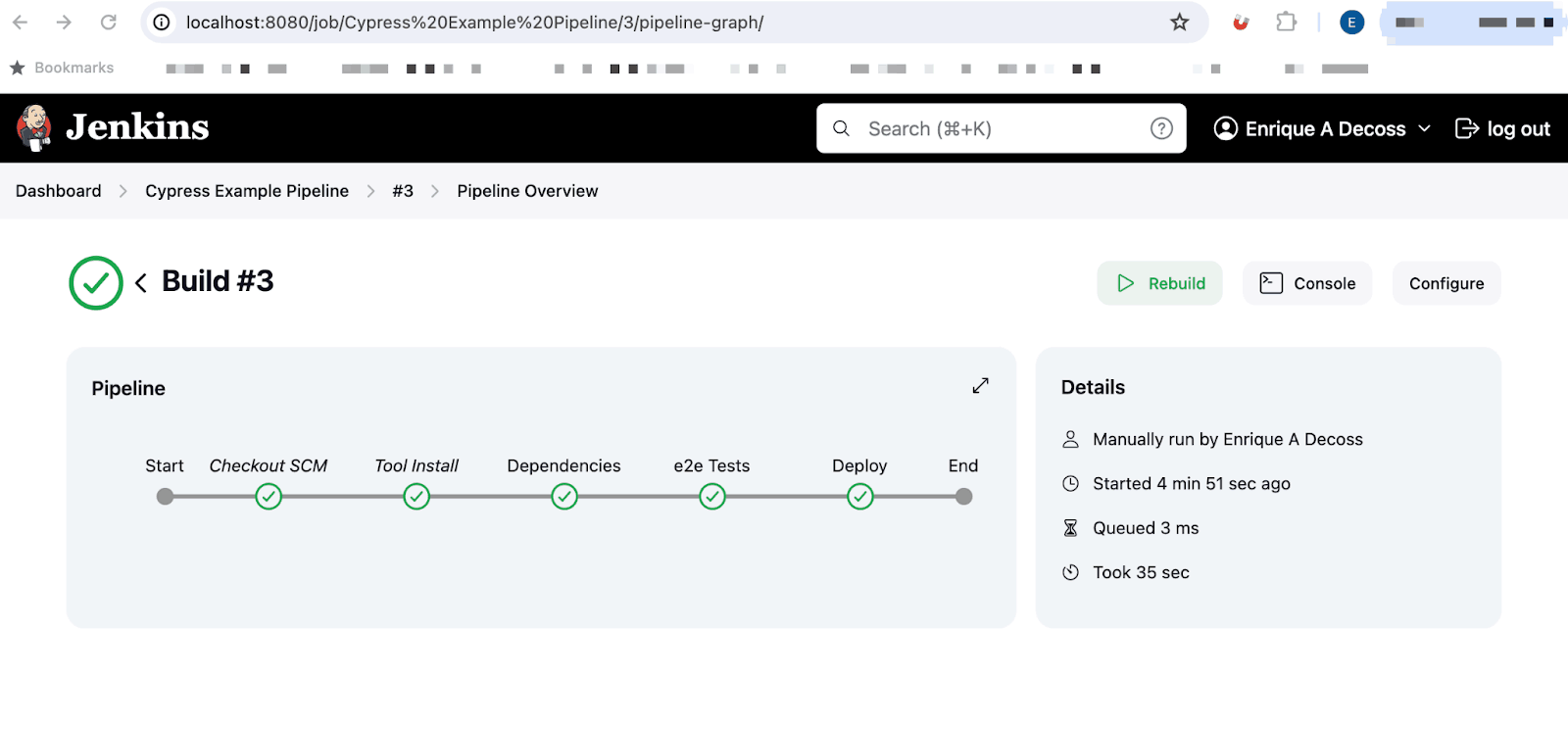The width and height of the screenshot is (1568, 730).
Task: Select the Start node in pipeline
Action: (x=165, y=497)
